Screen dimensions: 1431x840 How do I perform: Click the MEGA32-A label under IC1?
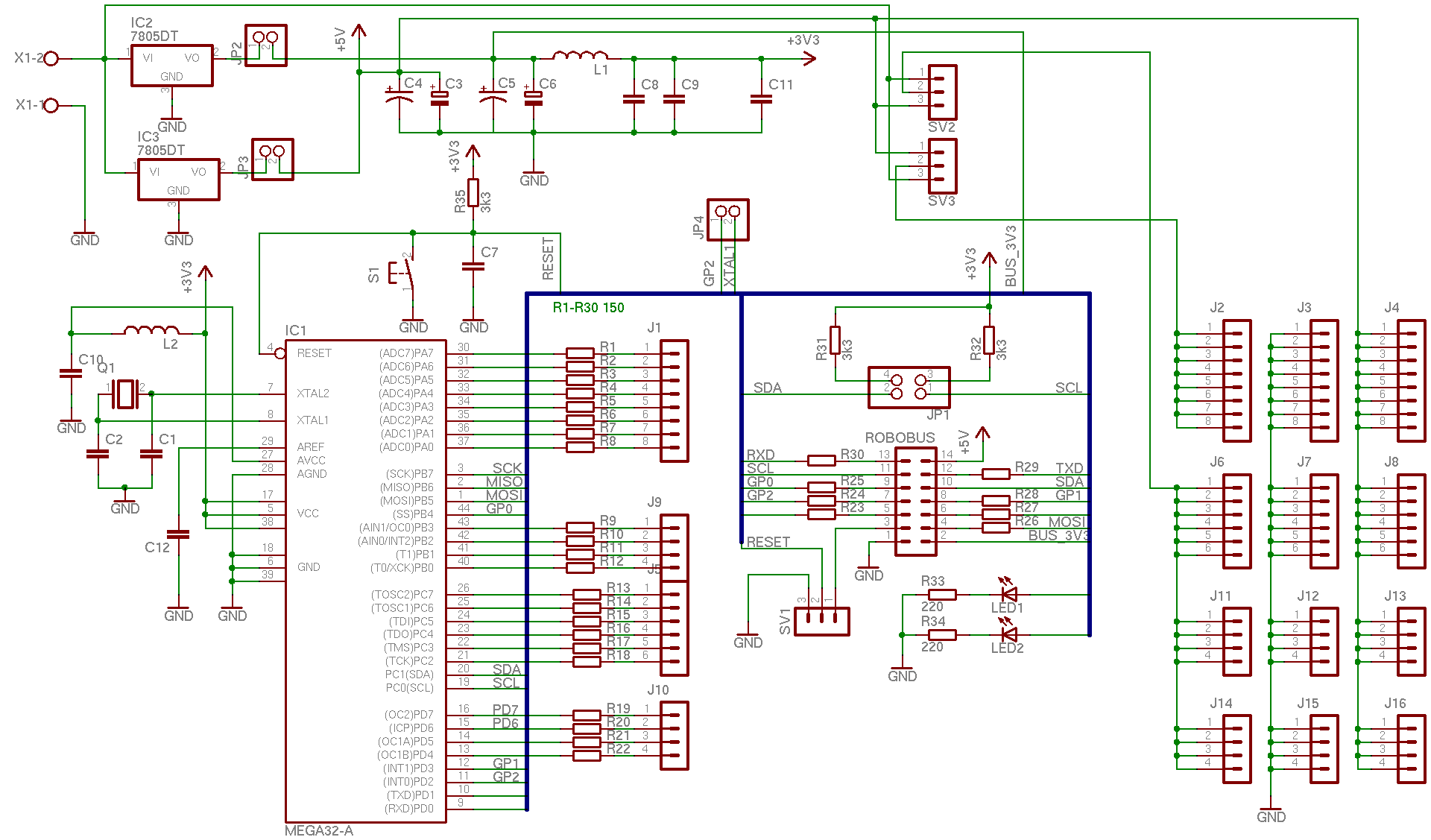point(319,830)
